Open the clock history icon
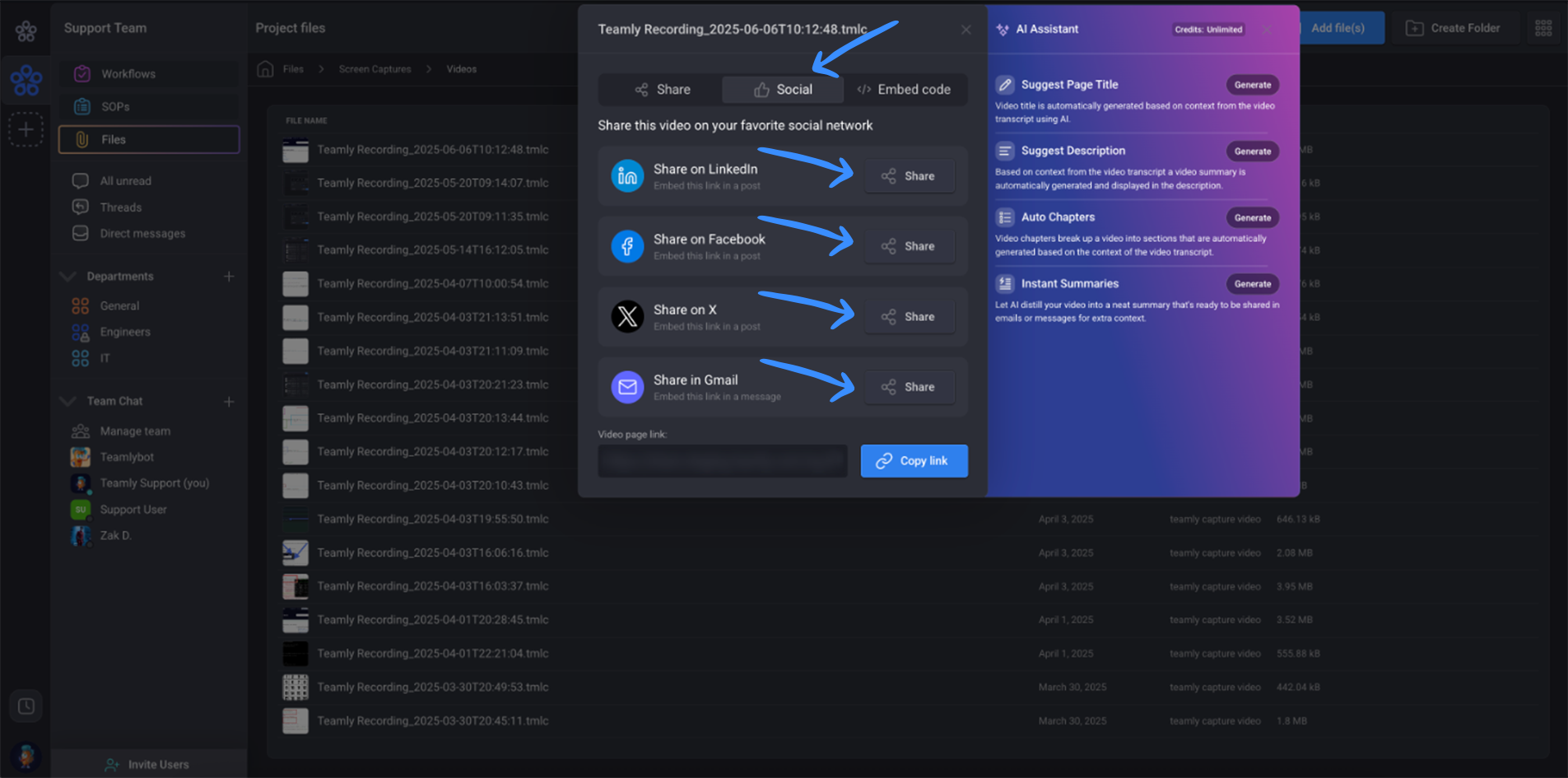Viewport: 1568px width, 778px height. 26,706
